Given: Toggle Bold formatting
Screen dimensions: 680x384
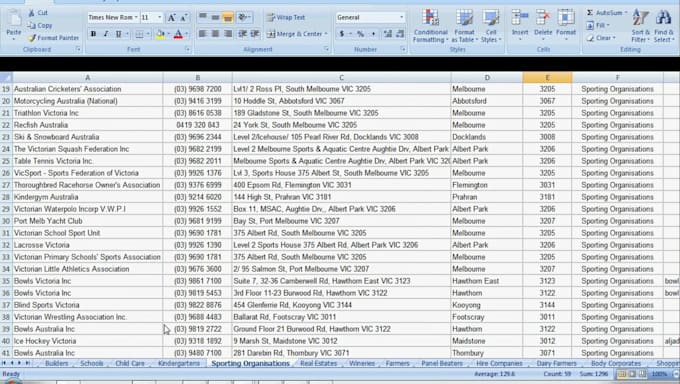Looking at the screenshot, I should point(93,34).
